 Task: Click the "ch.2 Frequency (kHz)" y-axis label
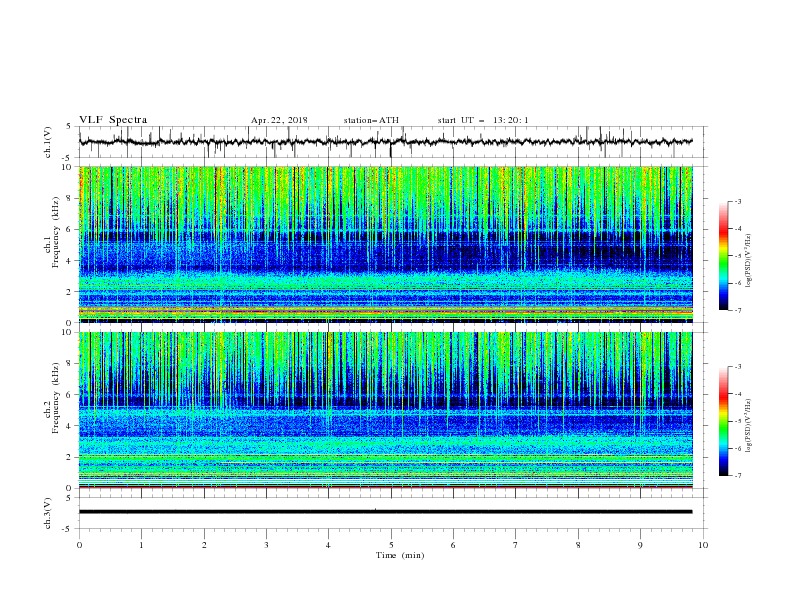point(52,397)
